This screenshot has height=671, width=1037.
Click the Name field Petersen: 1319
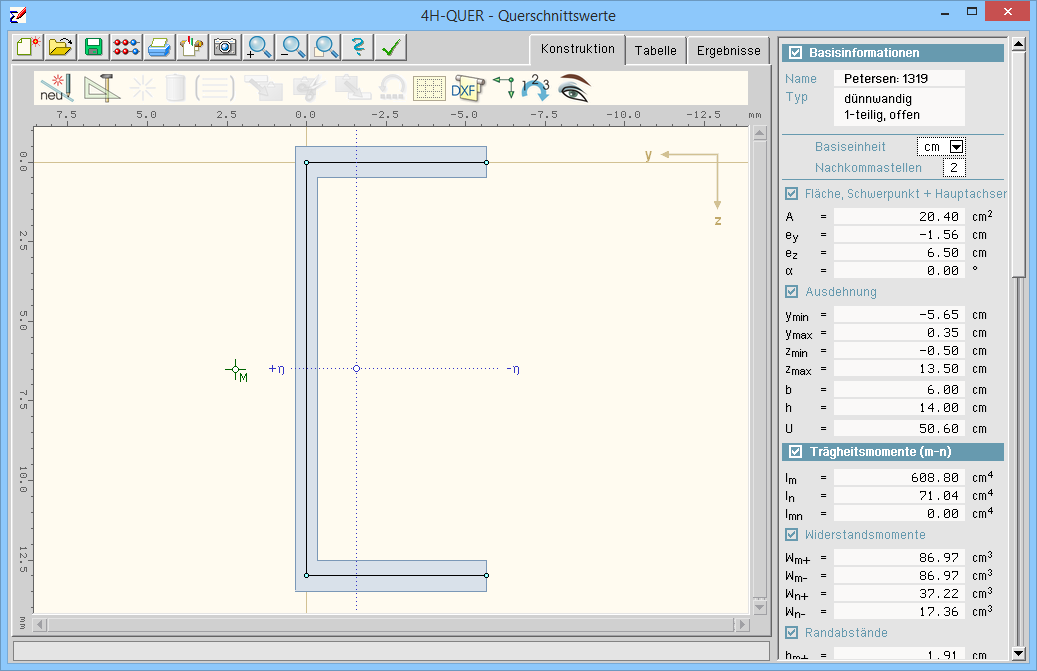pos(899,78)
